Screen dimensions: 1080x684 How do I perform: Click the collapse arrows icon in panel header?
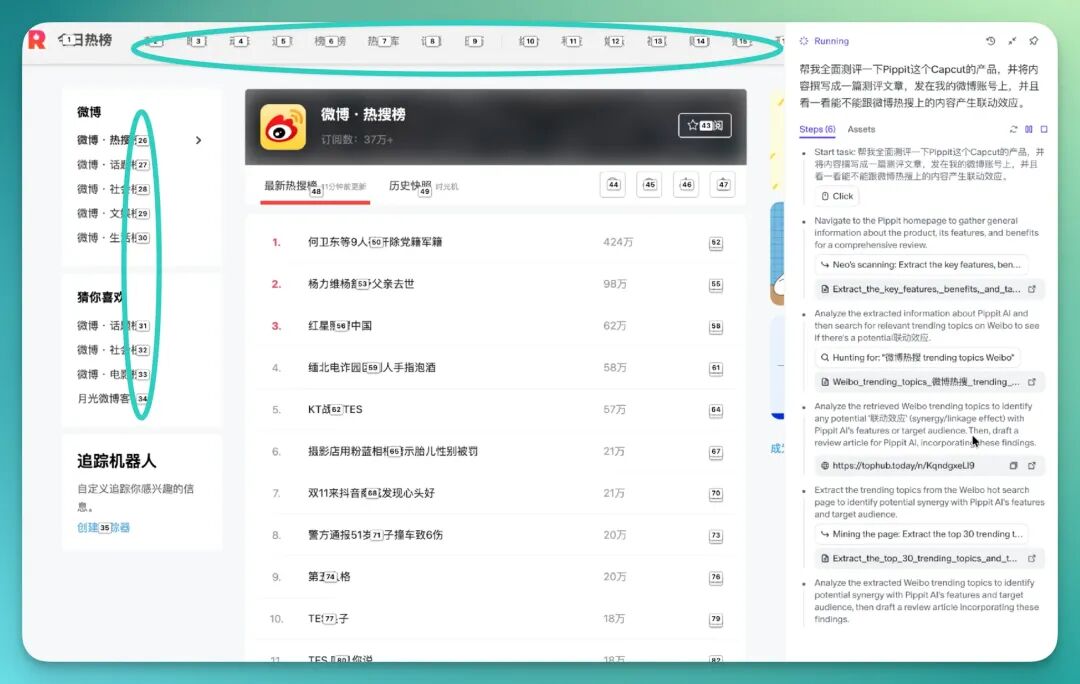click(x=1012, y=41)
